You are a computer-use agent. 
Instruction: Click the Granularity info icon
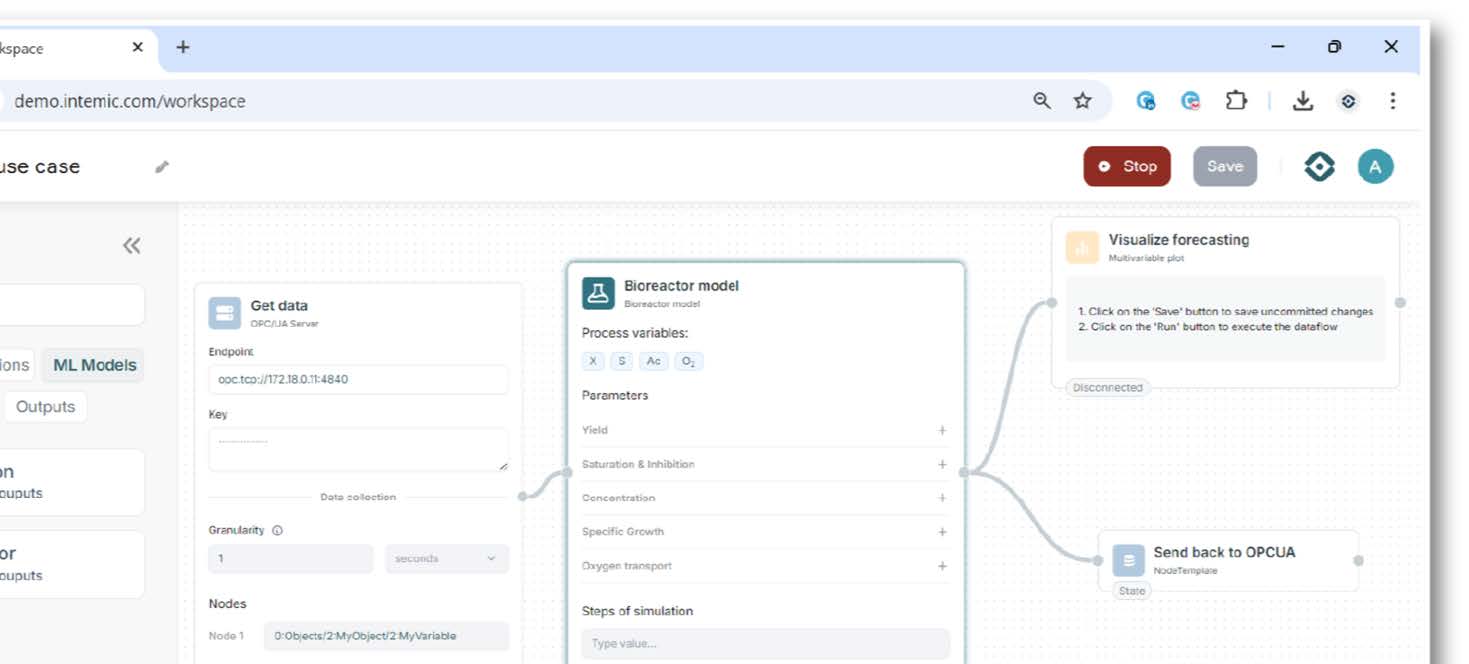tap(277, 531)
